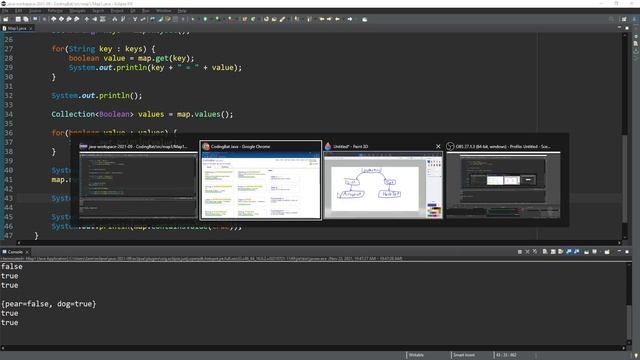Click code line 'Collection<Boolean> values = map.values();'

point(142,114)
